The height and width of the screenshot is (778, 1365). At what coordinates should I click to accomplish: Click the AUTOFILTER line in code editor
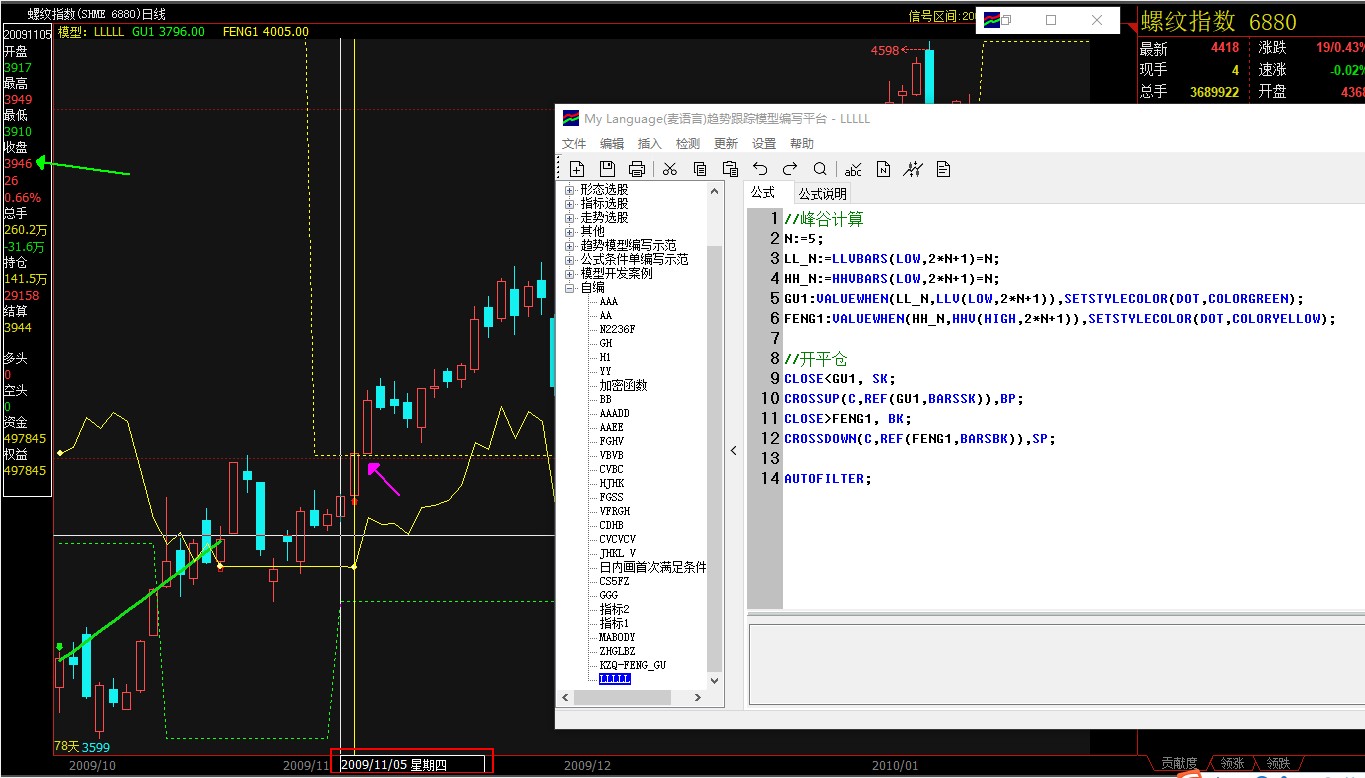coord(827,479)
